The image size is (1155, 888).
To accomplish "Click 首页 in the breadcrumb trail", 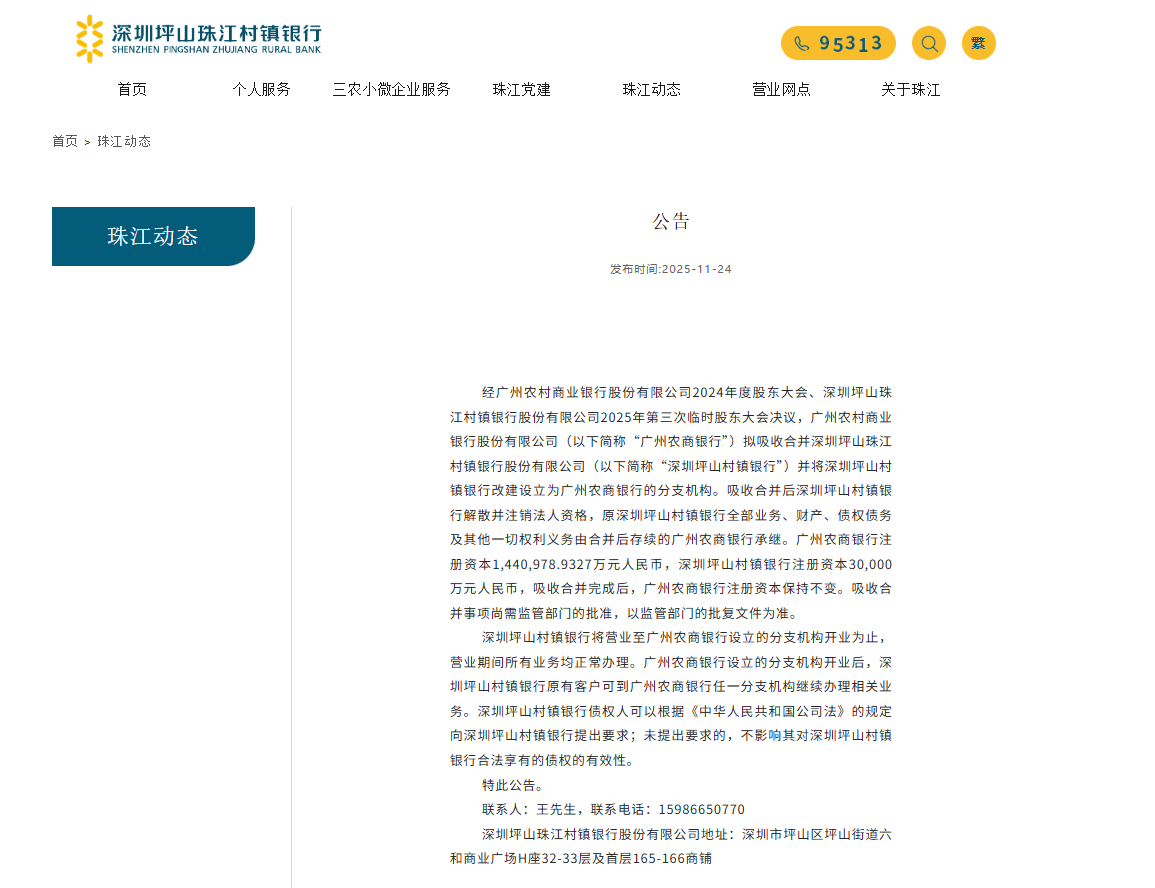I will pyautogui.click(x=65, y=141).
